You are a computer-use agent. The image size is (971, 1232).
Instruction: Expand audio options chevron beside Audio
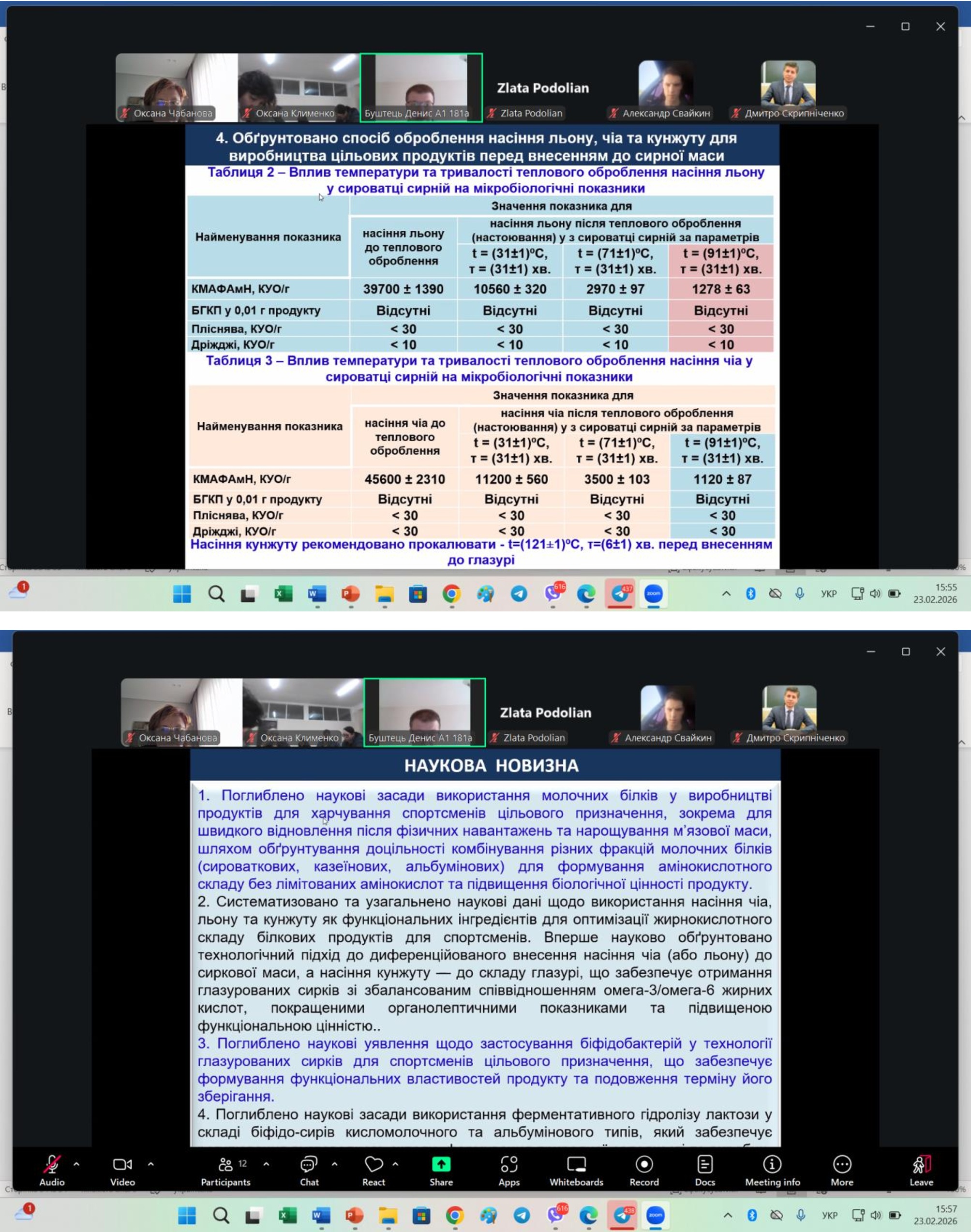click(x=77, y=1164)
